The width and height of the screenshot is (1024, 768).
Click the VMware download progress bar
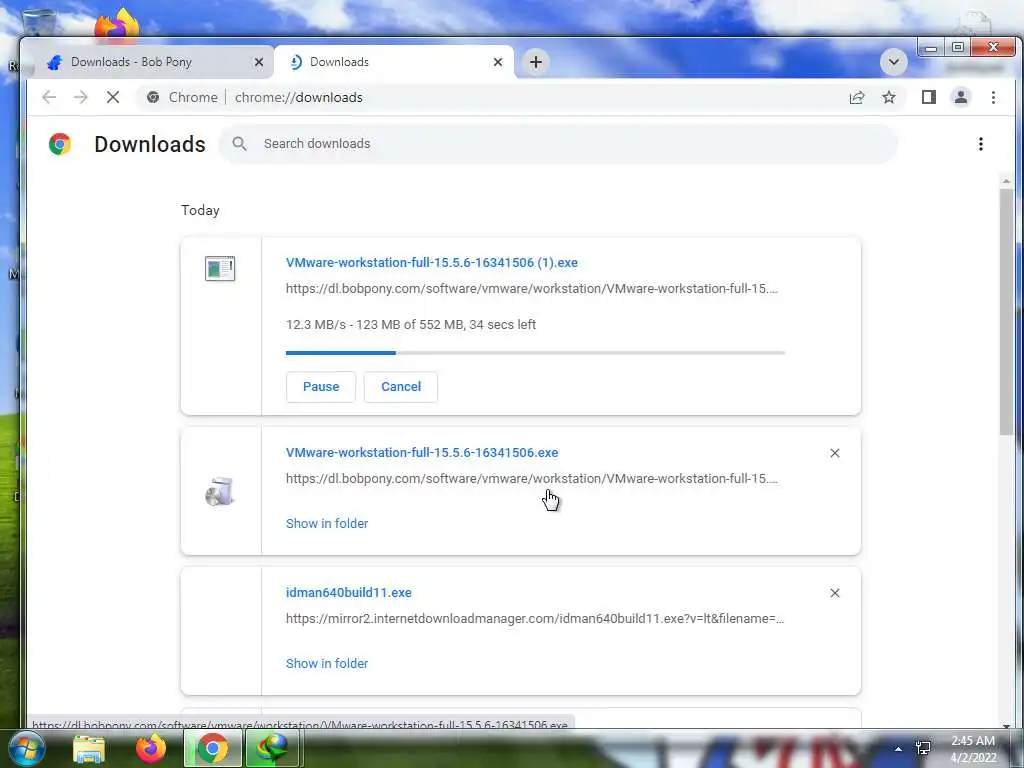tap(535, 353)
